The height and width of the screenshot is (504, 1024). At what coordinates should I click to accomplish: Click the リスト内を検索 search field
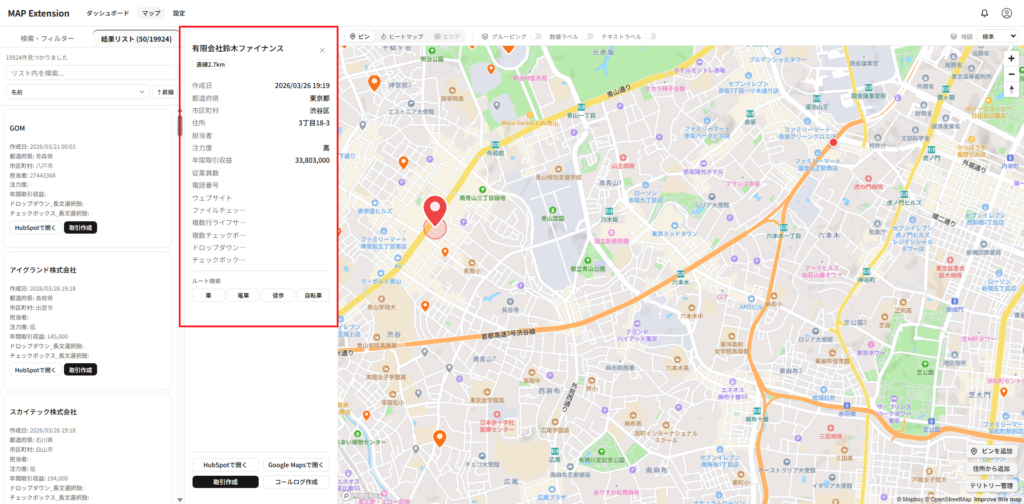[92, 73]
